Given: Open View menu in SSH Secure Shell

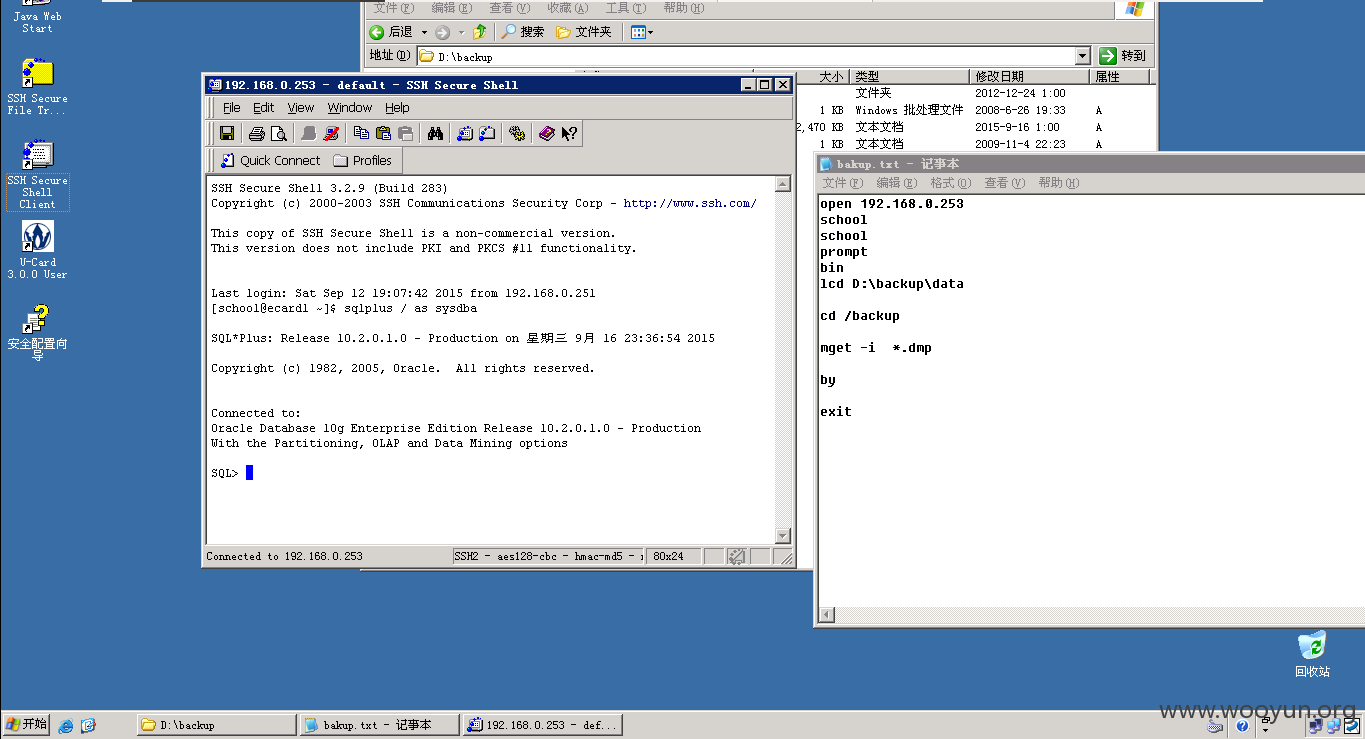Looking at the screenshot, I should [x=300, y=108].
